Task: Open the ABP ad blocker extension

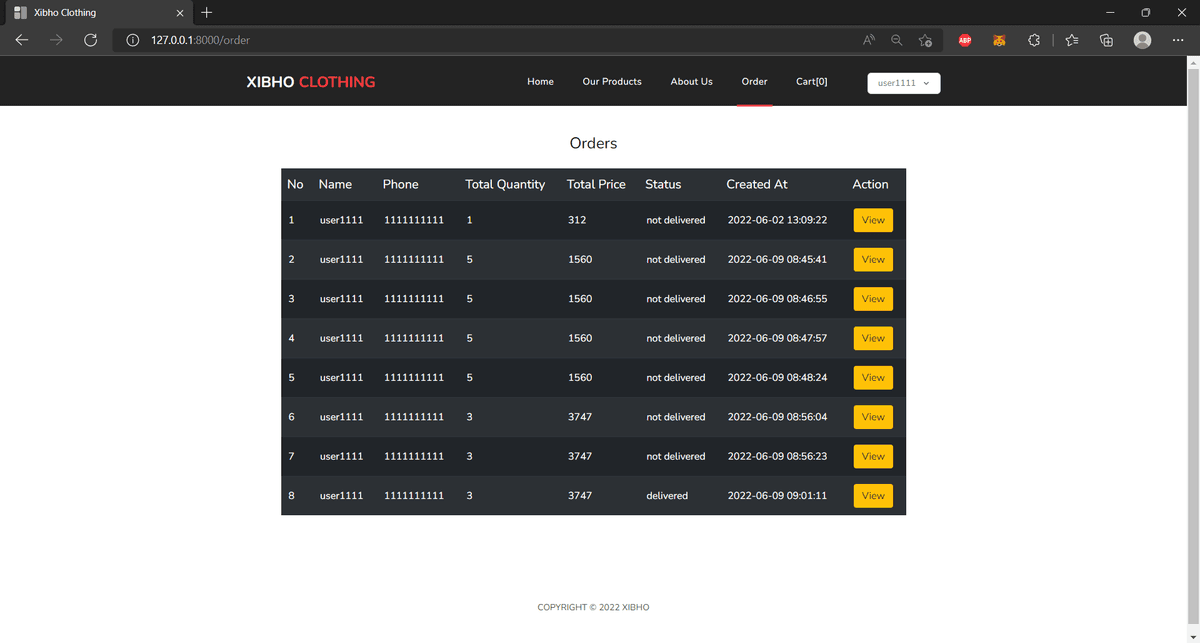Action: tap(965, 40)
